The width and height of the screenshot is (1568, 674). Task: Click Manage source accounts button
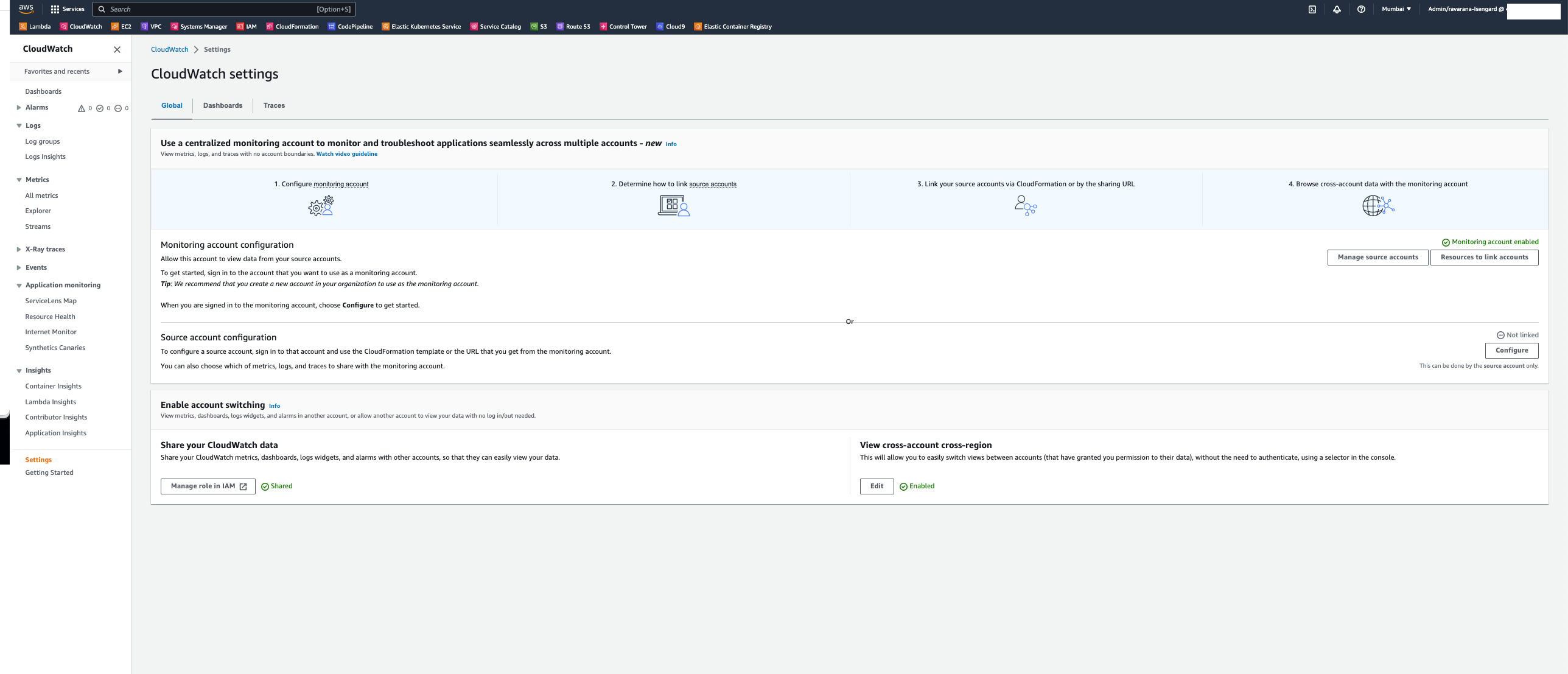click(x=1377, y=257)
